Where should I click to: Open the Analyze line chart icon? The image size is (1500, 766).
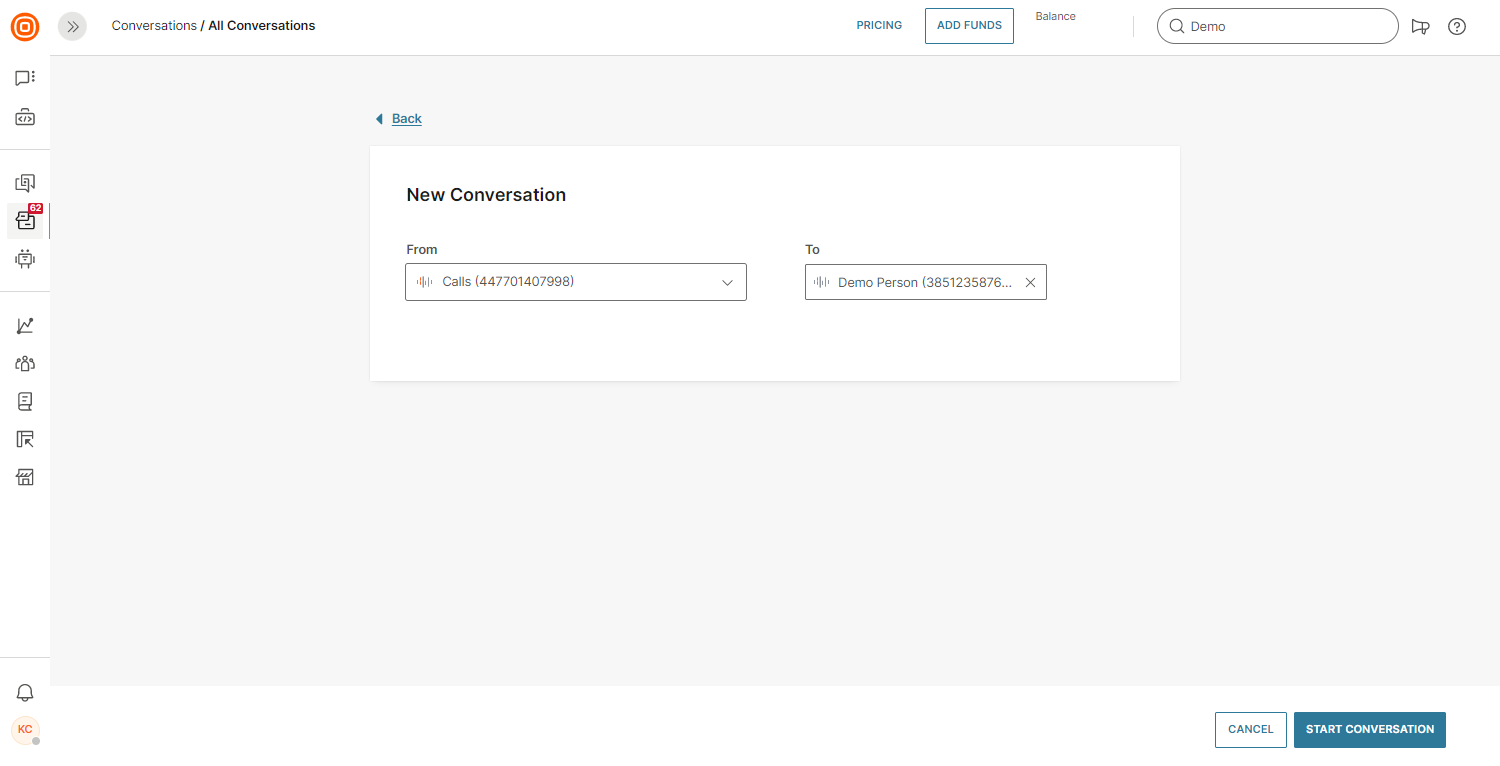point(25,326)
